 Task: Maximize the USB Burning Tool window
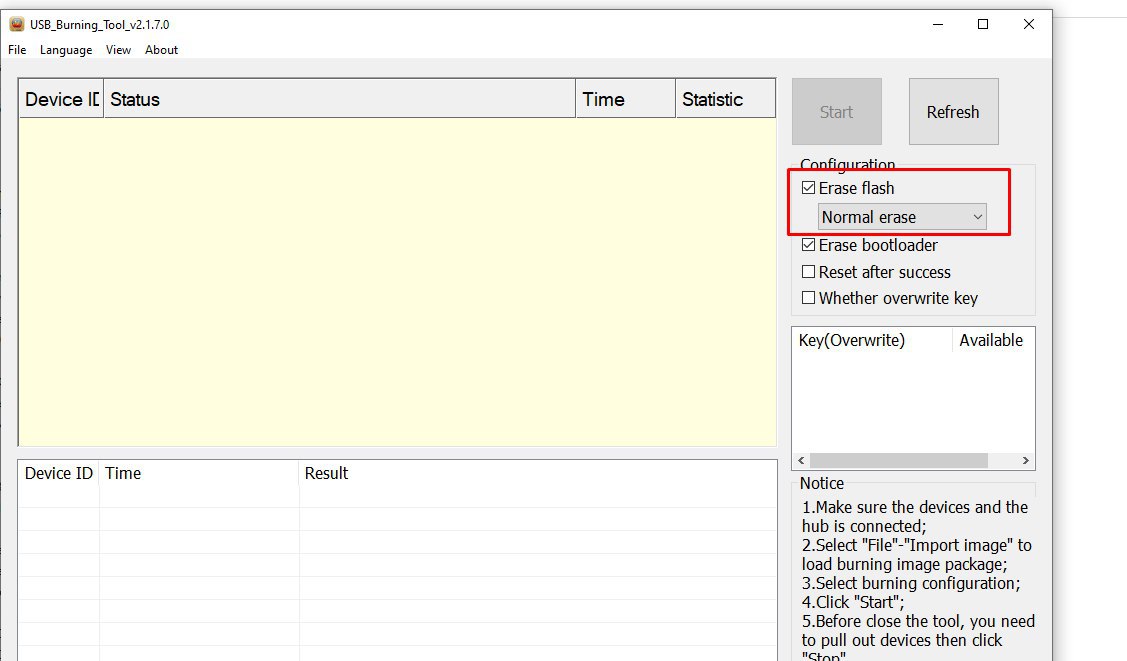click(x=983, y=24)
